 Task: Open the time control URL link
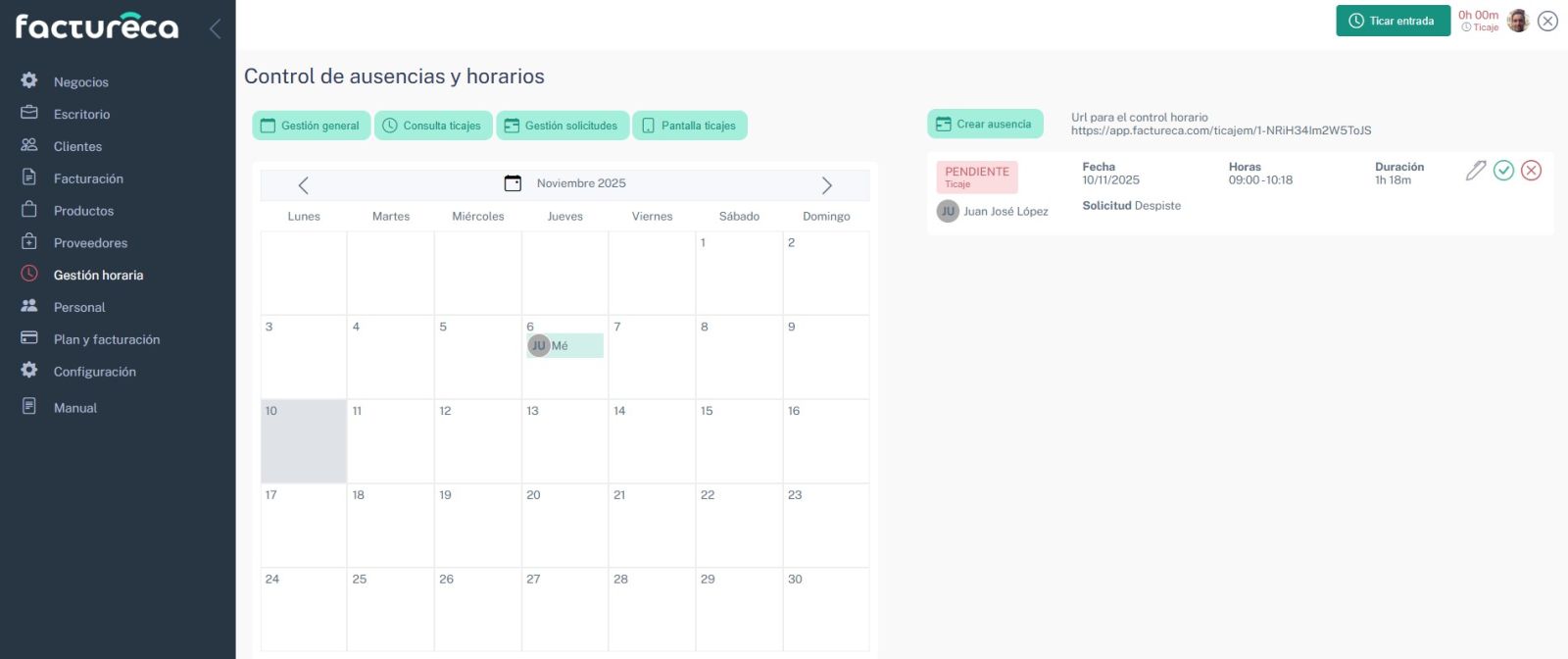[x=1220, y=130]
